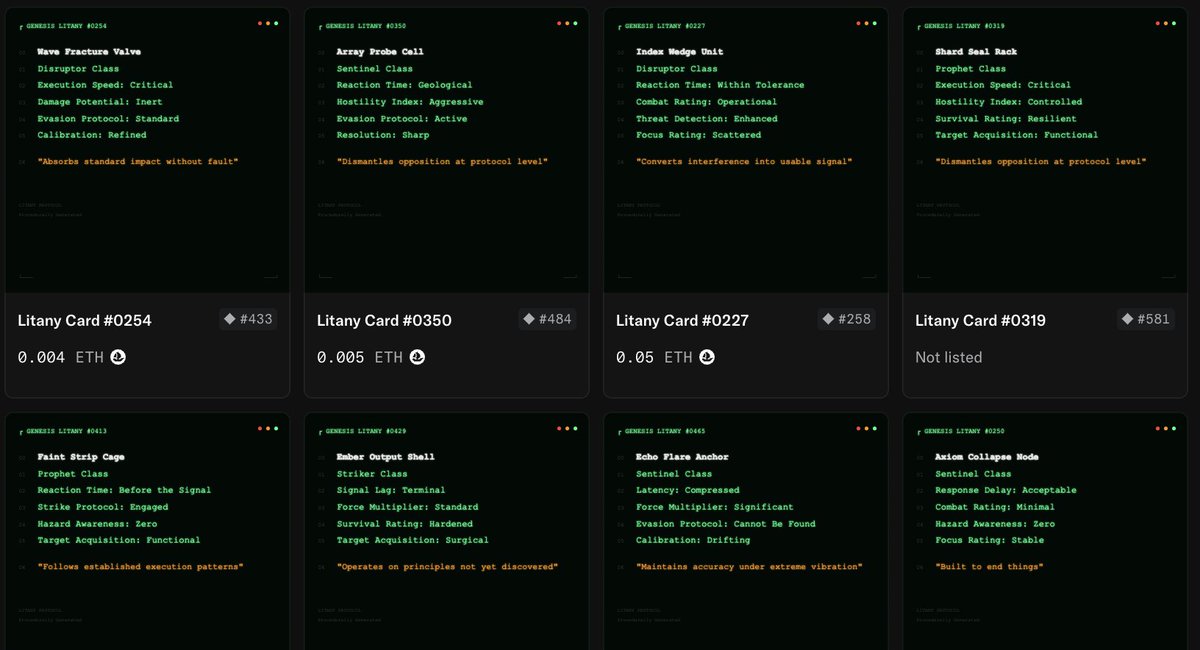Open the Litany Card #0254 title link

pyautogui.click(x=85, y=321)
